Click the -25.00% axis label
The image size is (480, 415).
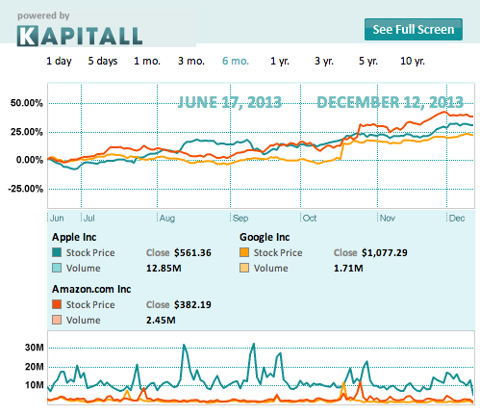26,189
